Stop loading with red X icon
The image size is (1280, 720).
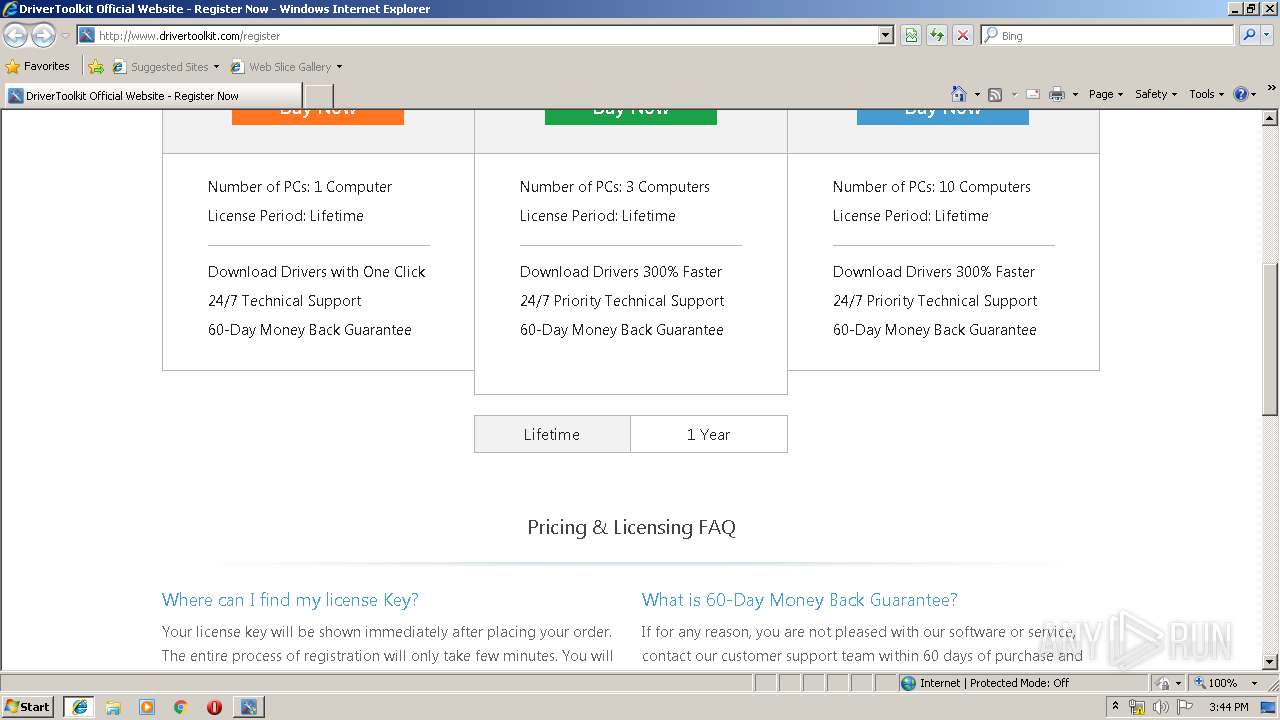pos(963,35)
